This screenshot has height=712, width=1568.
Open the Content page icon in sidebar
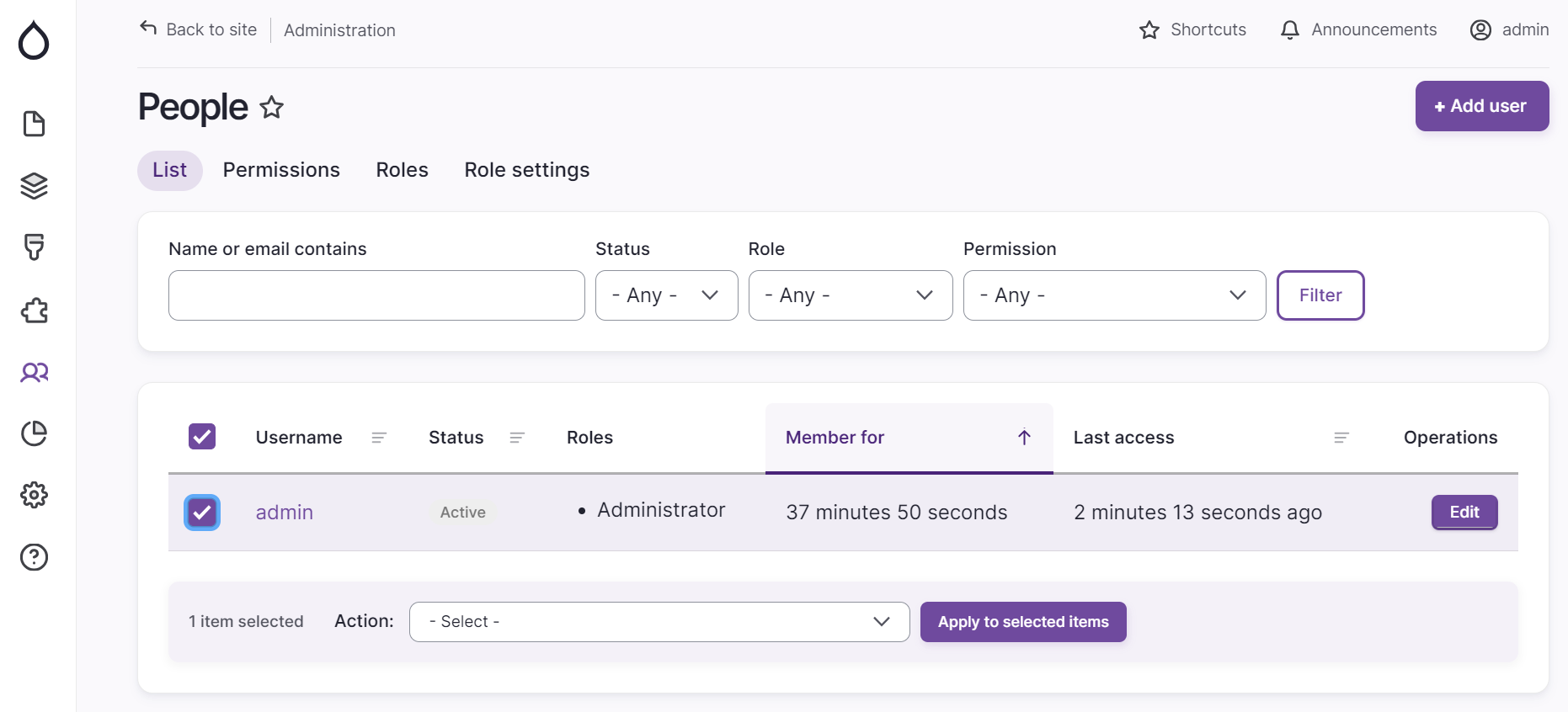point(34,124)
